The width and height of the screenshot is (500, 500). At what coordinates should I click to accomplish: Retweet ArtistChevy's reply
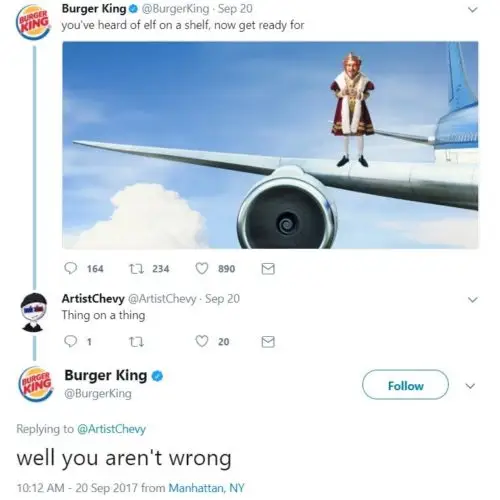pyautogui.click(x=136, y=342)
